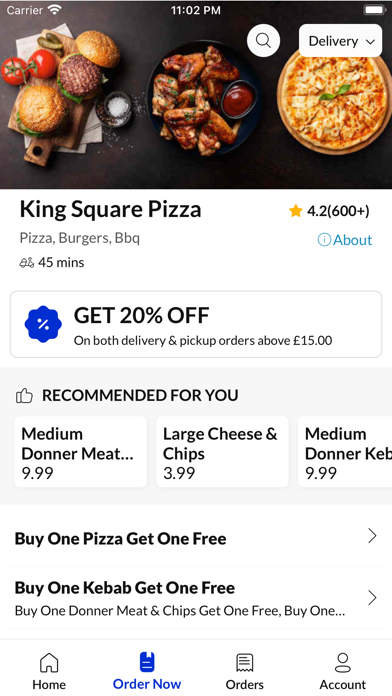This screenshot has width=392, height=696.
Task: Tap the search magnifier icon
Action: tap(263, 41)
